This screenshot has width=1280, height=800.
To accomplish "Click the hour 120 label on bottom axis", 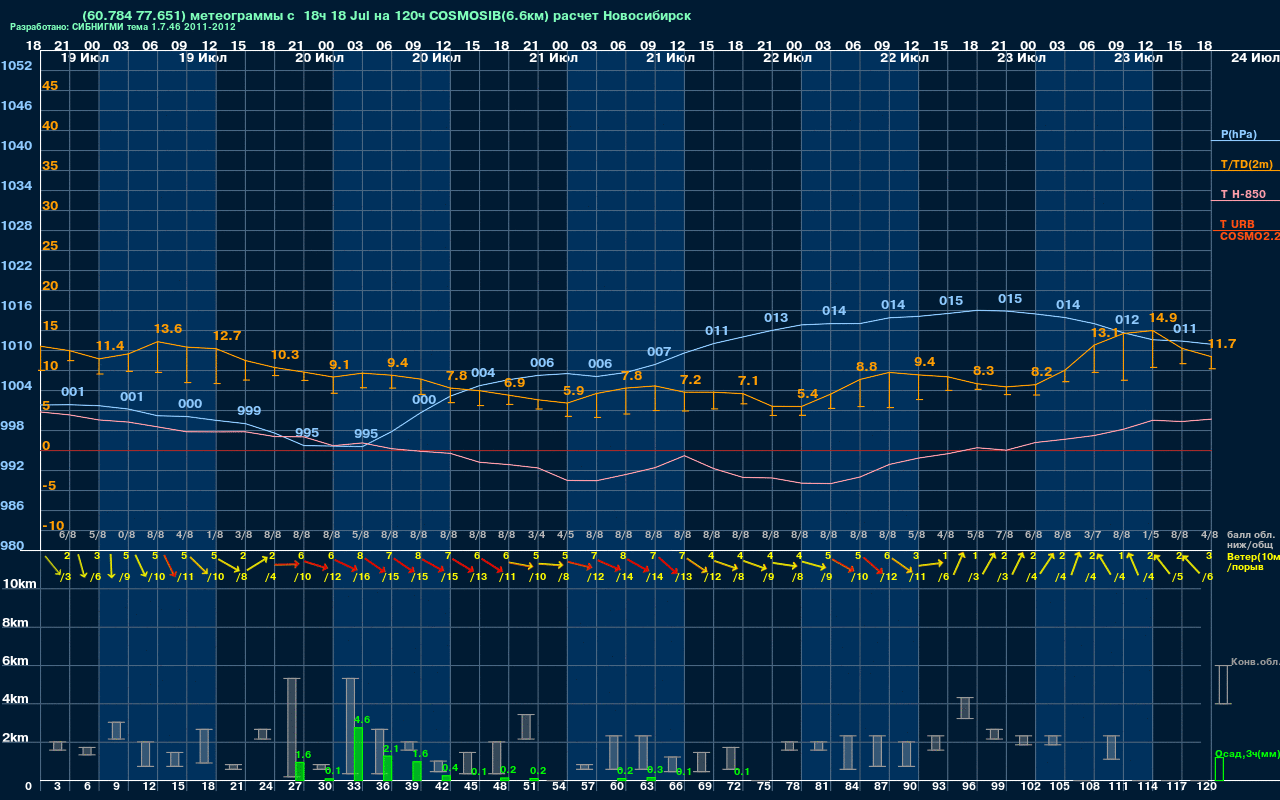I will [x=1207, y=787].
